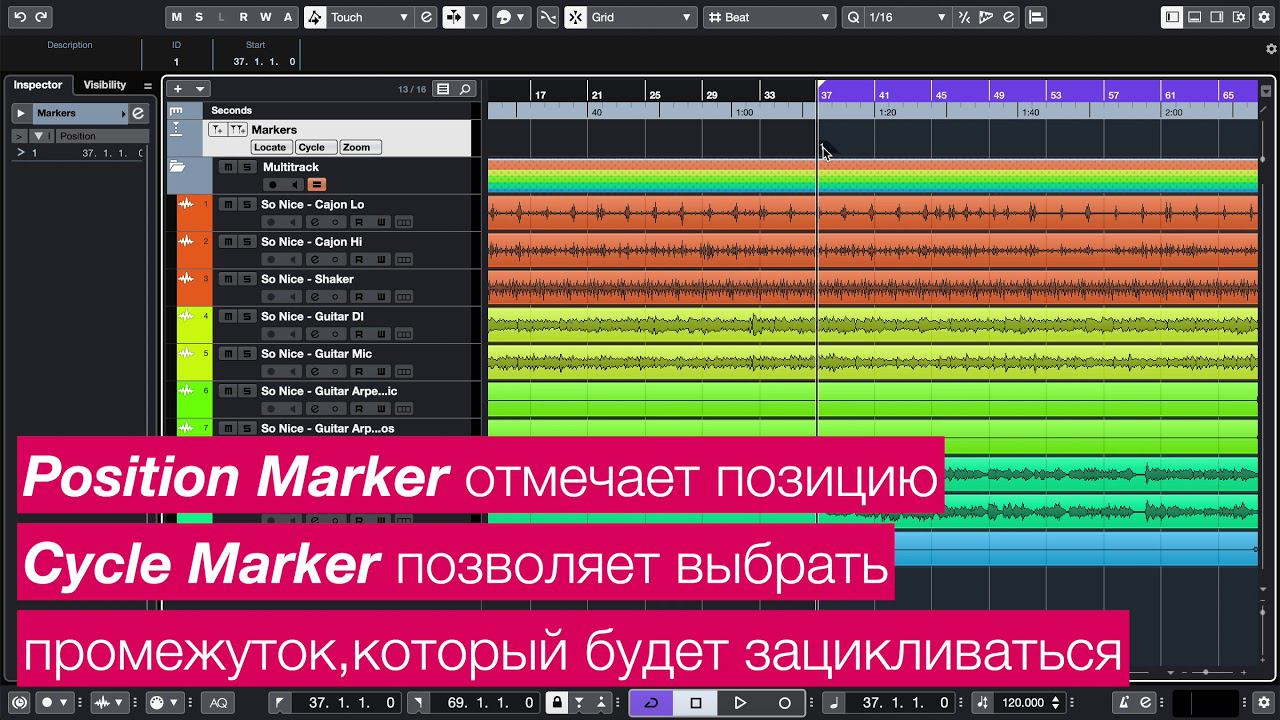Click the Add Marker icon on Markers track
Image resolution: width=1280 pixels, height=720 pixels.
(218, 130)
